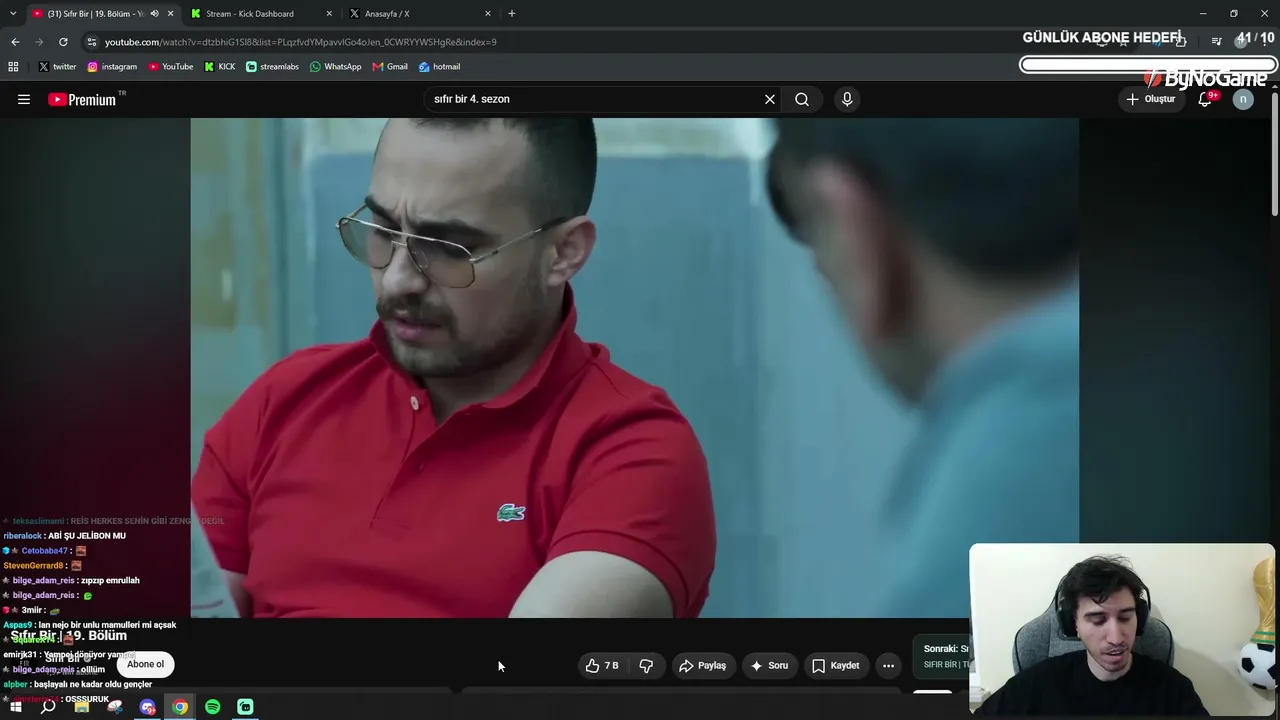
Task: Open the YouTube guide hamburger menu
Action: [x=24, y=99]
